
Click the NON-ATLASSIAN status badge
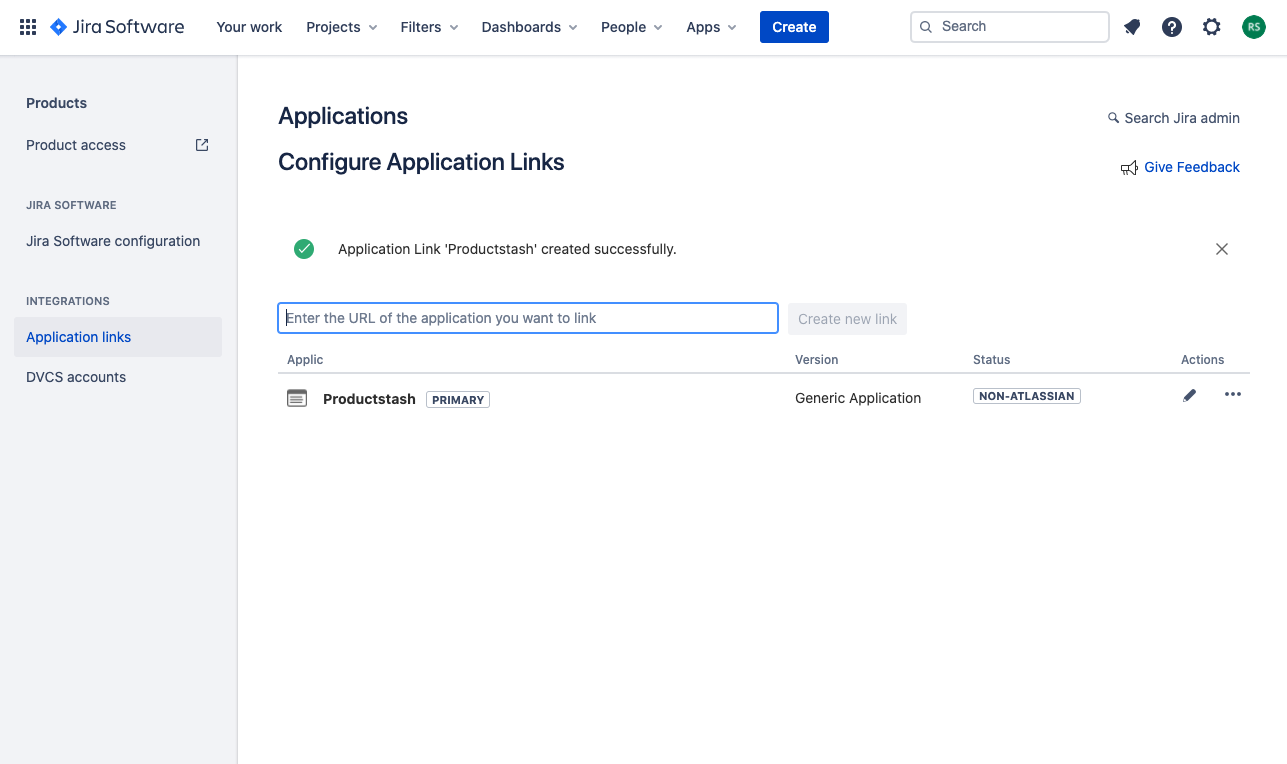click(x=1027, y=396)
